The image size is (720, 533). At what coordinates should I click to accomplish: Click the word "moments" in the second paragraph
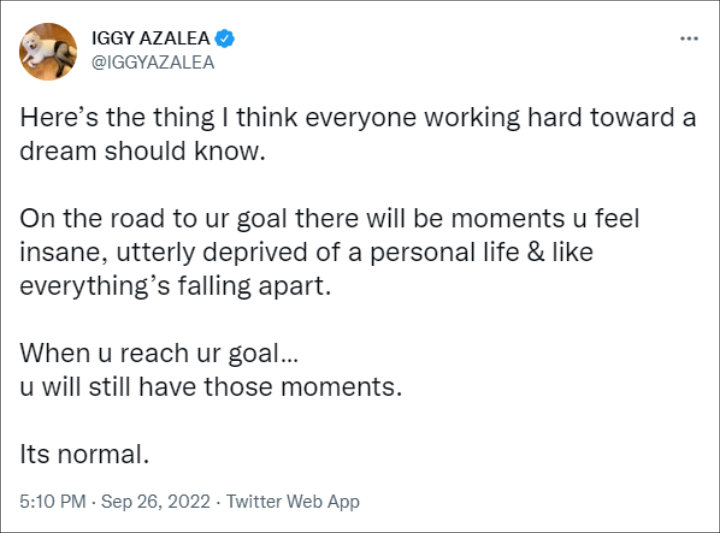tap(508, 219)
